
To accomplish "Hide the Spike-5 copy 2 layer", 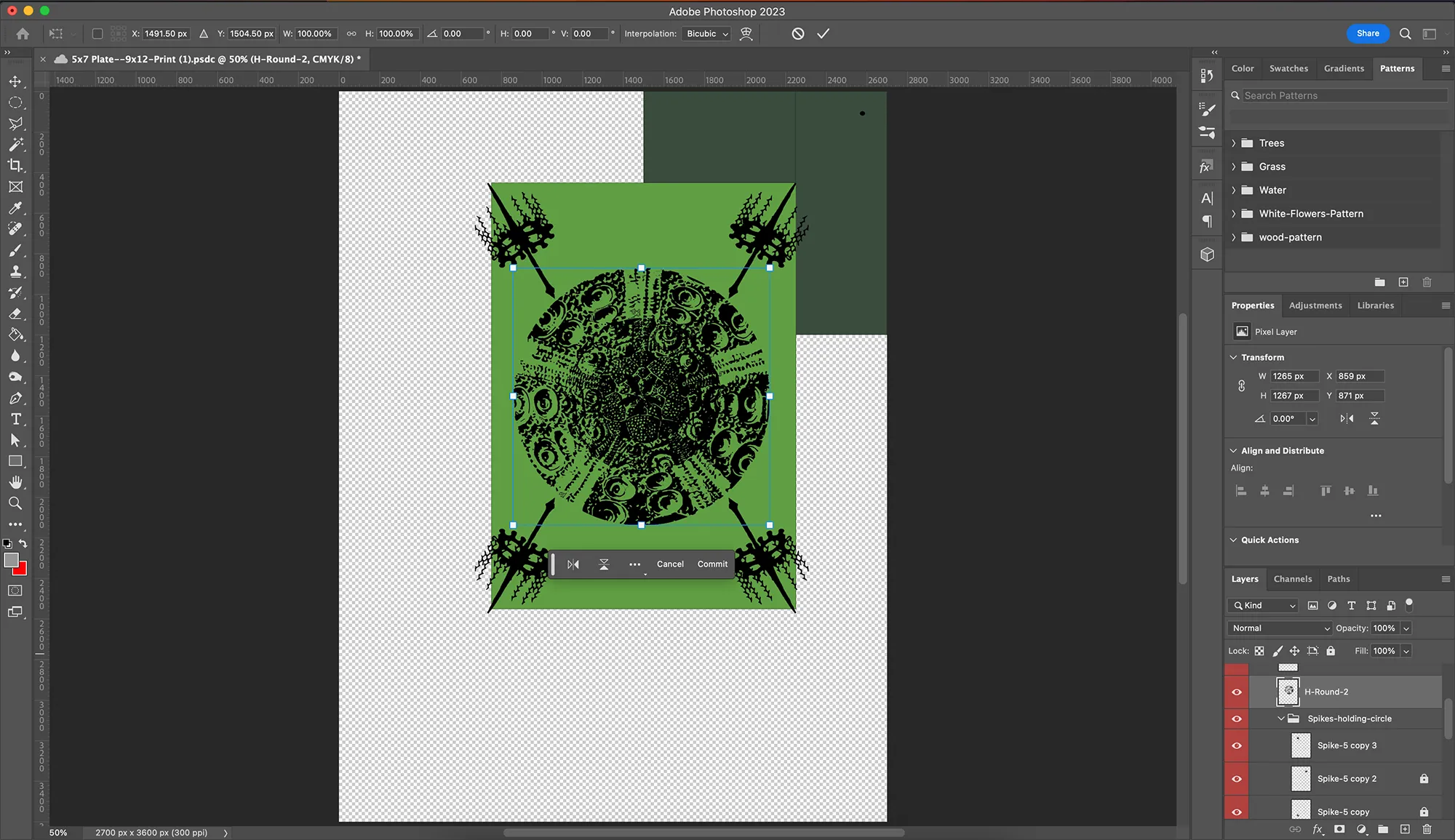I will [1237, 779].
